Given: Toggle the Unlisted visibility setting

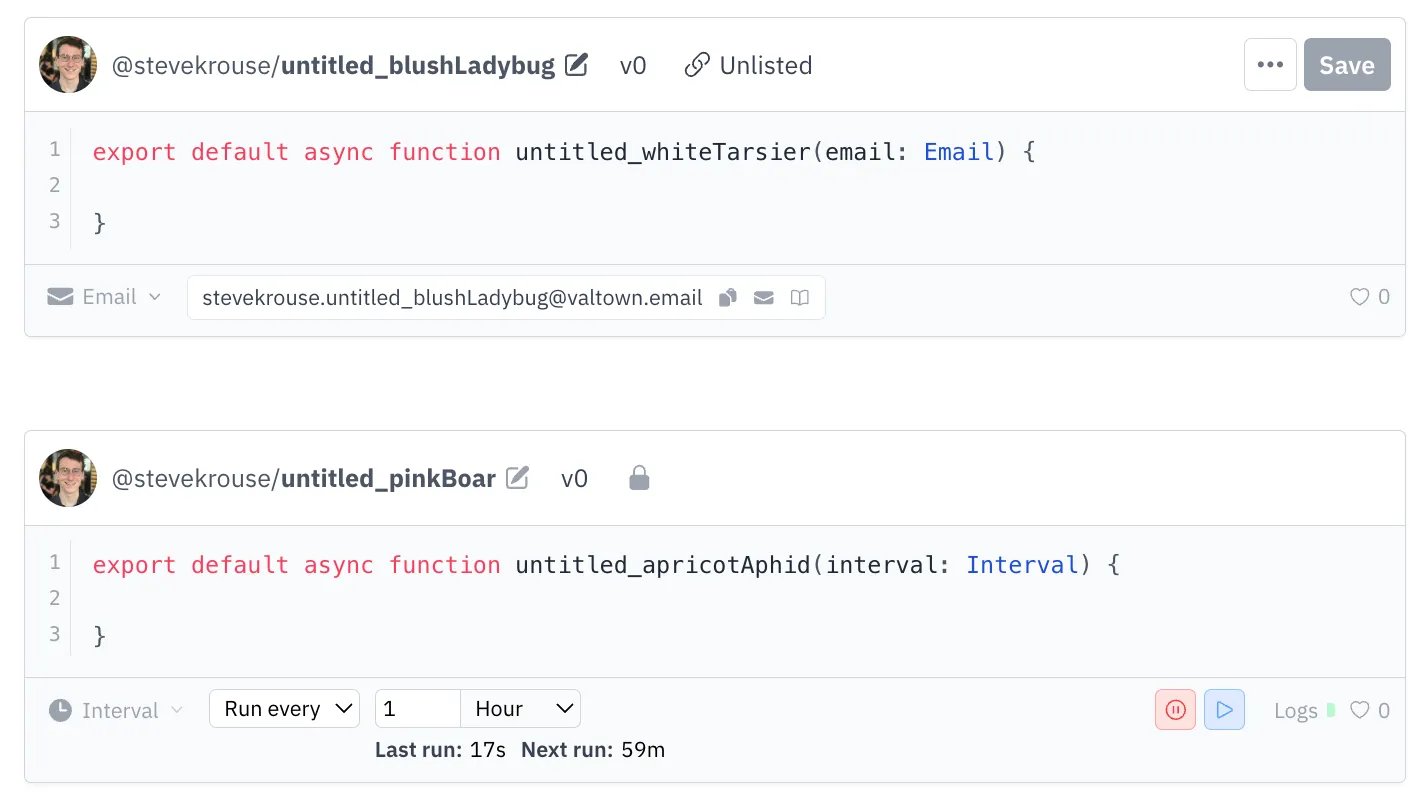Looking at the screenshot, I should click(748, 66).
